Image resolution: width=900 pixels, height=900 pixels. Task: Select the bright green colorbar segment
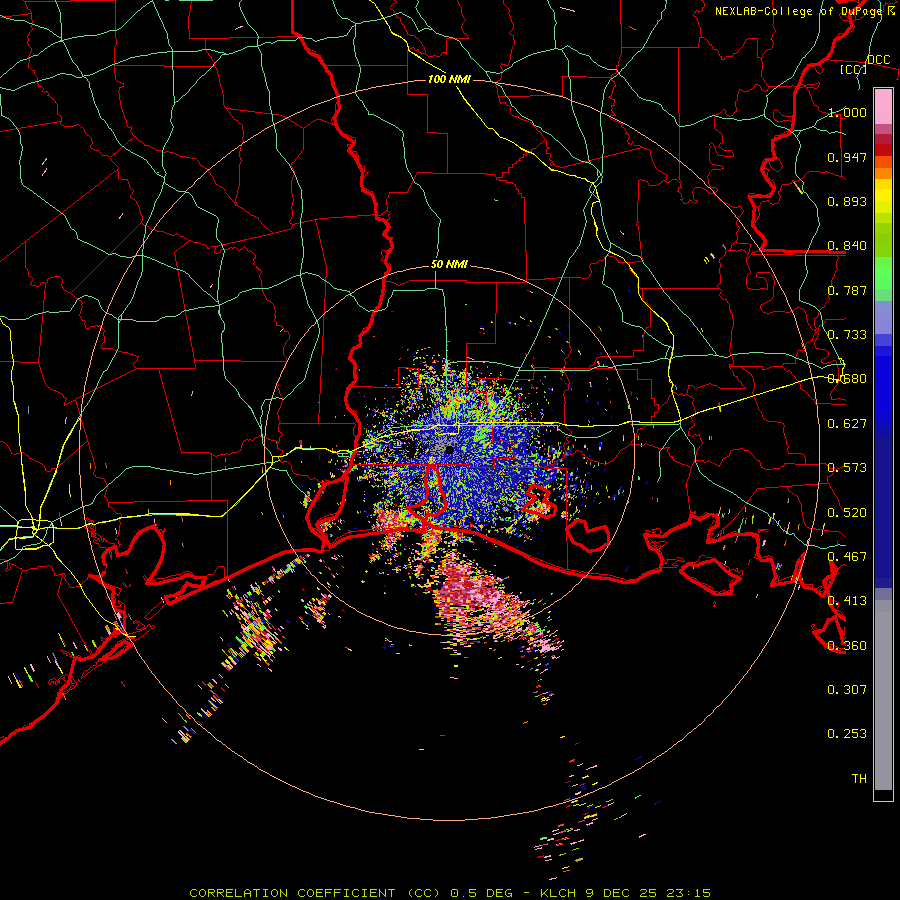pyautogui.click(x=883, y=273)
